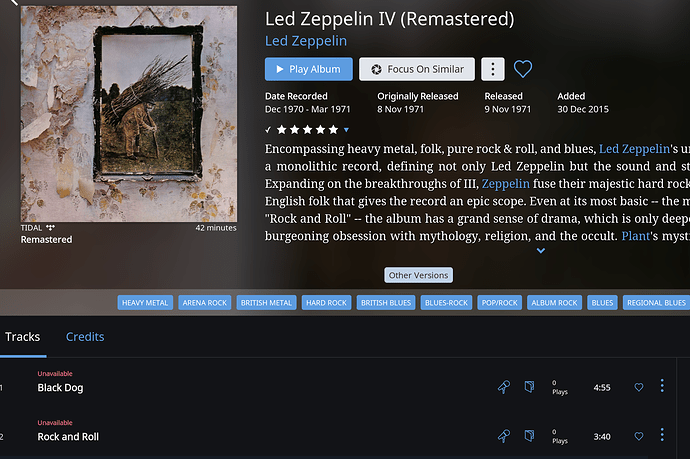Open three-dot menu for Black Dog track
Screen dimensions: 690x459
pos(662,386)
